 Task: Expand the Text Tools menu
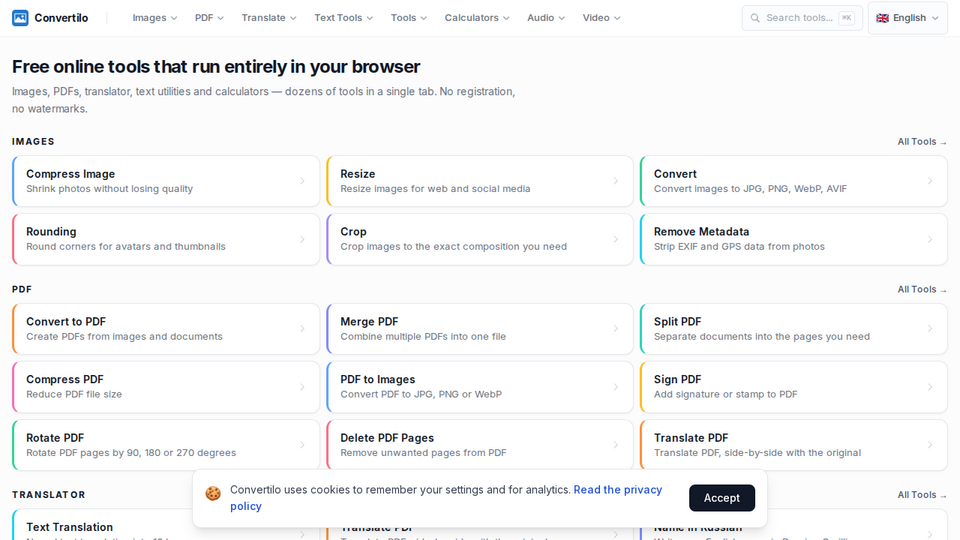pyautogui.click(x=343, y=18)
